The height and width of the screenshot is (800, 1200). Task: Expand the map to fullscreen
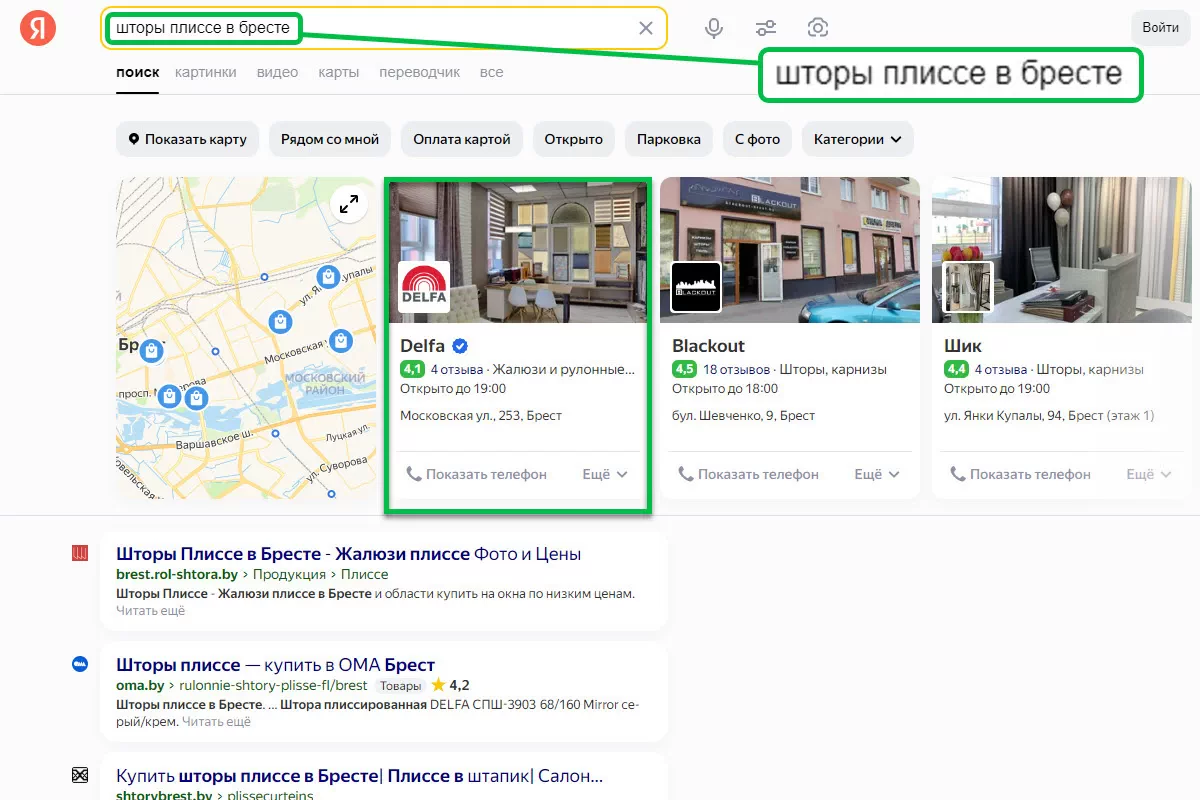348,204
